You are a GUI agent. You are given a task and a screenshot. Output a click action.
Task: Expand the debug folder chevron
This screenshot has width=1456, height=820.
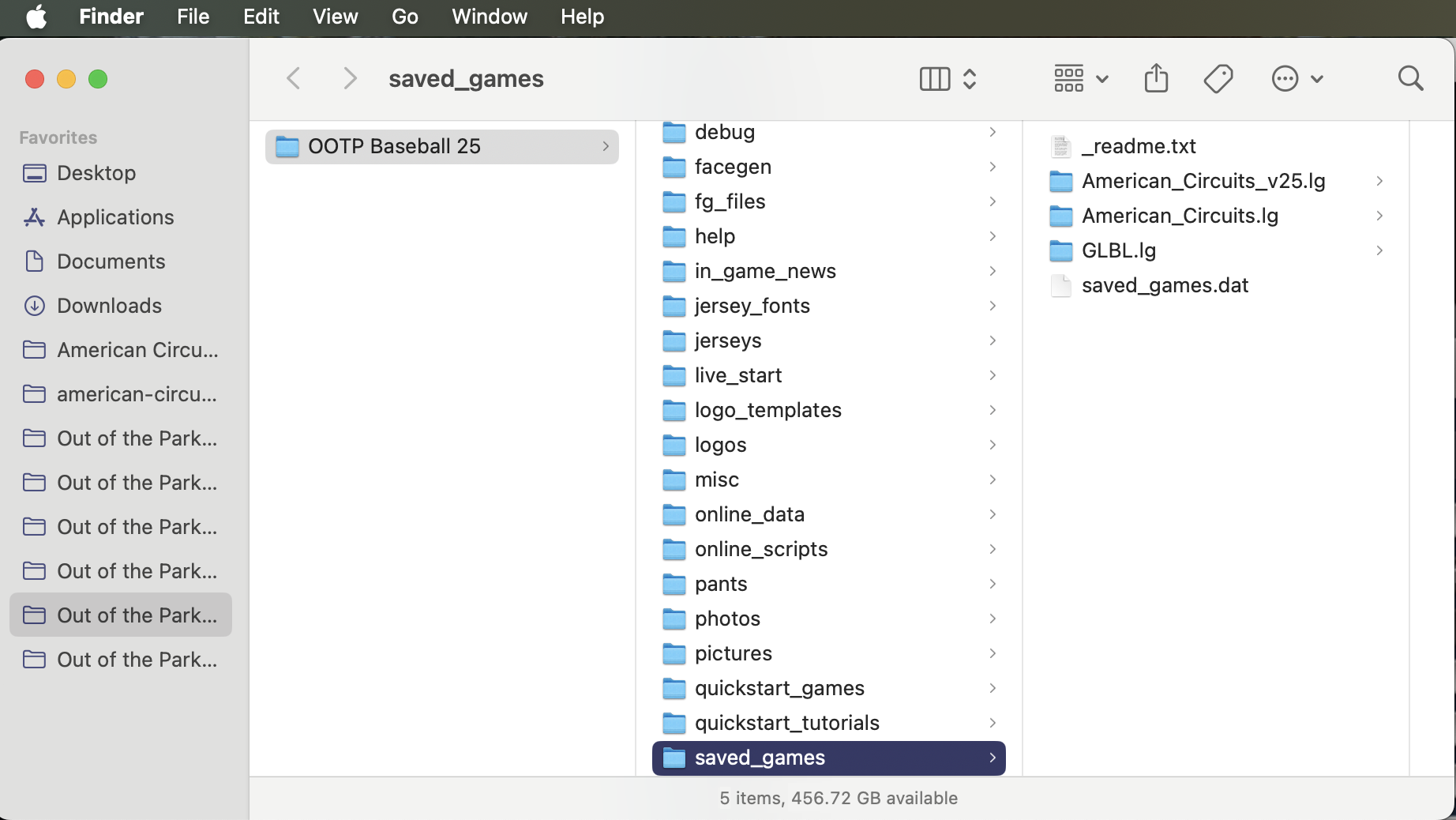993,132
